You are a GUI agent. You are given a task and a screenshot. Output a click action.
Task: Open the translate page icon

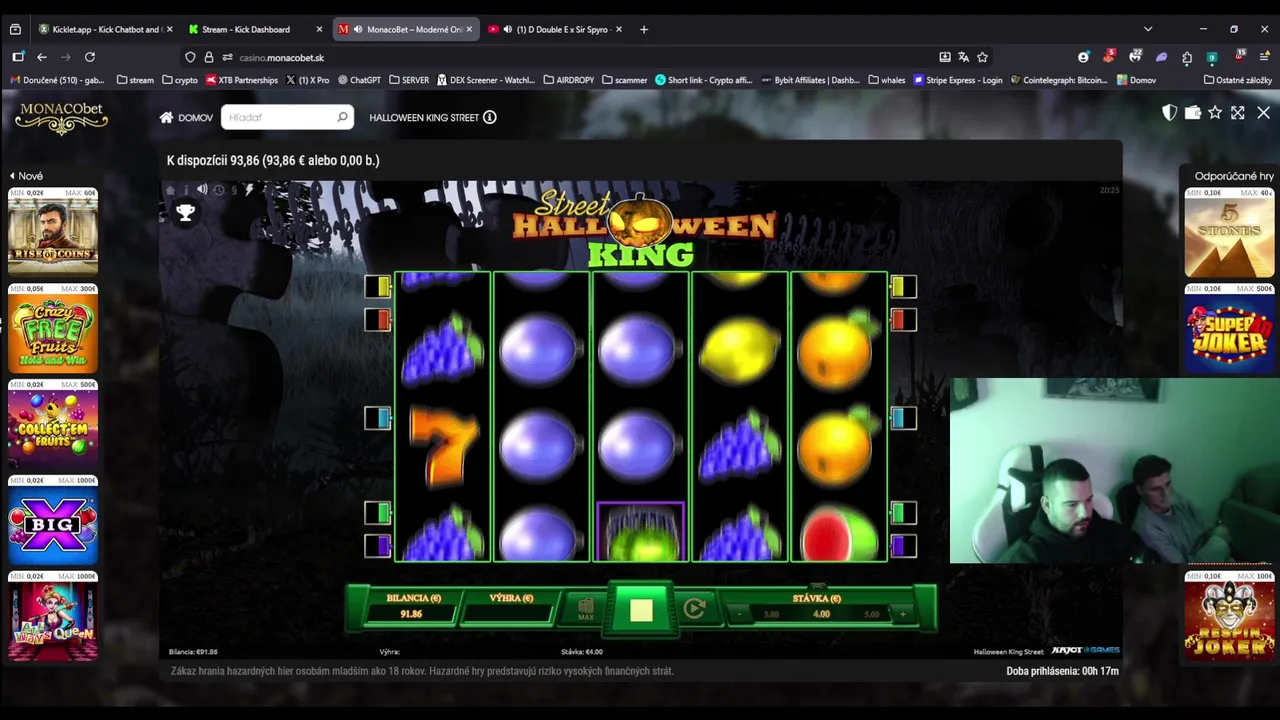[963, 57]
